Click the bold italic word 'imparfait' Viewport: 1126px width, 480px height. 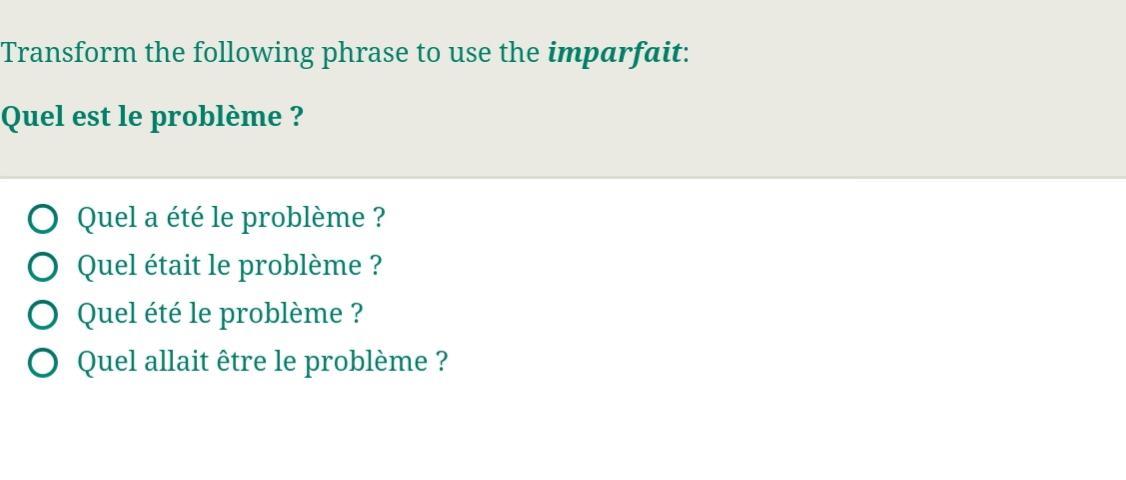[614, 54]
